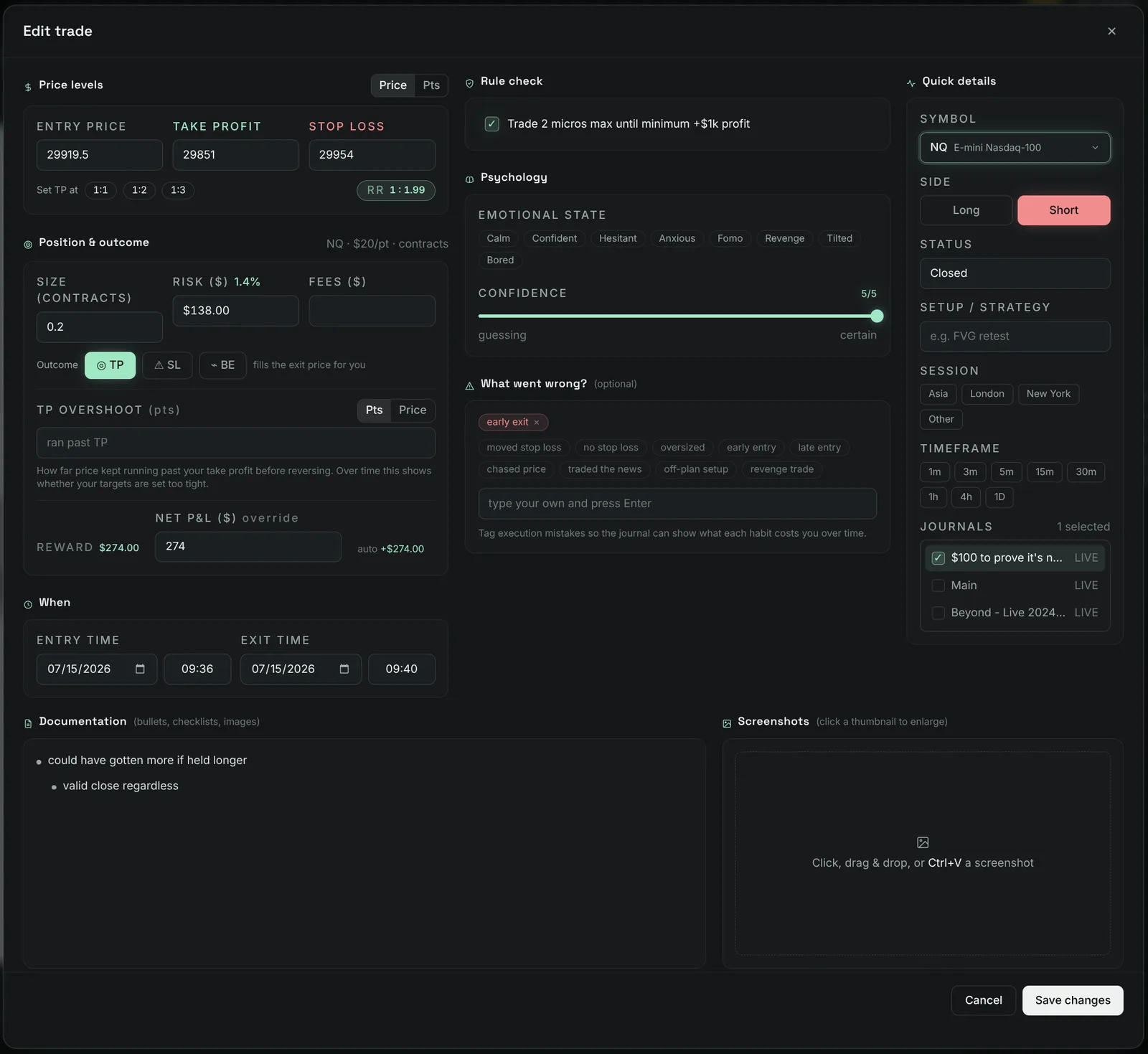Select Long side
1148x1054 pixels.
pyautogui.click(x=966, y=210)
